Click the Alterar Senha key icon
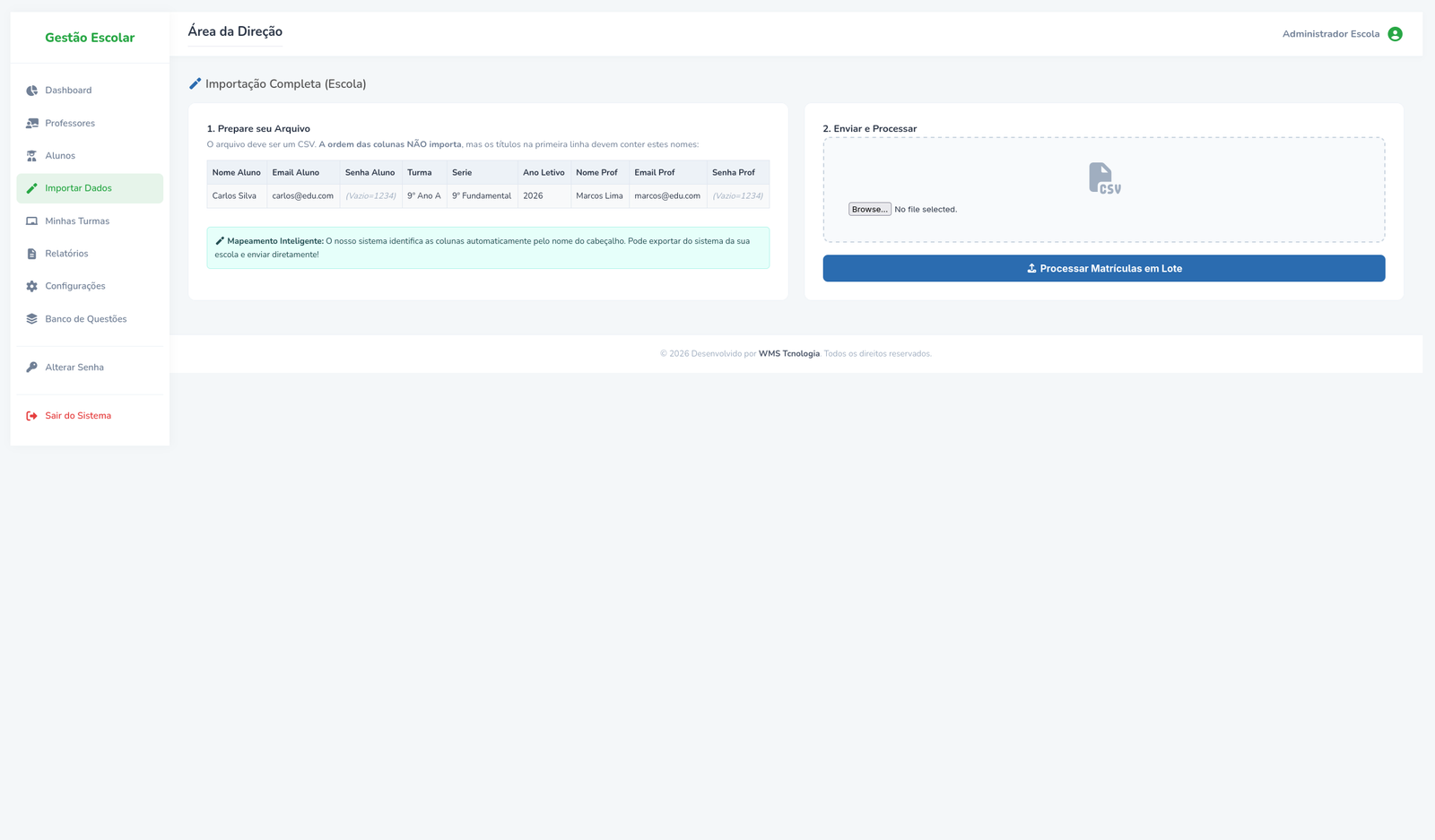 31,368
